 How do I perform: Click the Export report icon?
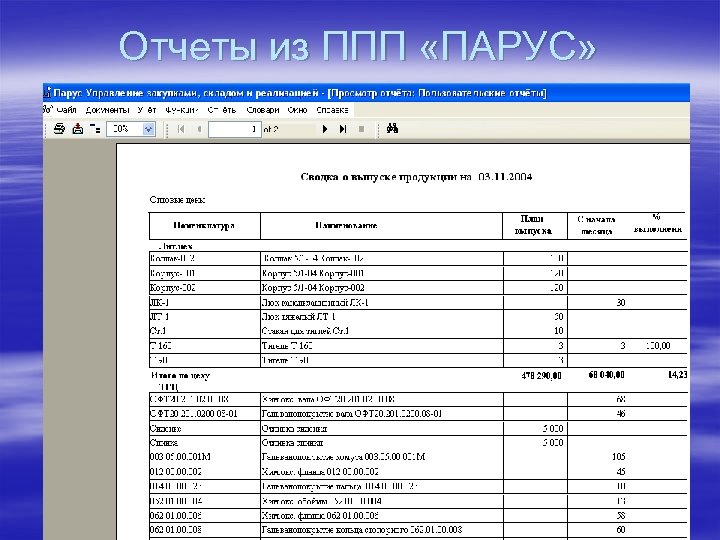78,129
